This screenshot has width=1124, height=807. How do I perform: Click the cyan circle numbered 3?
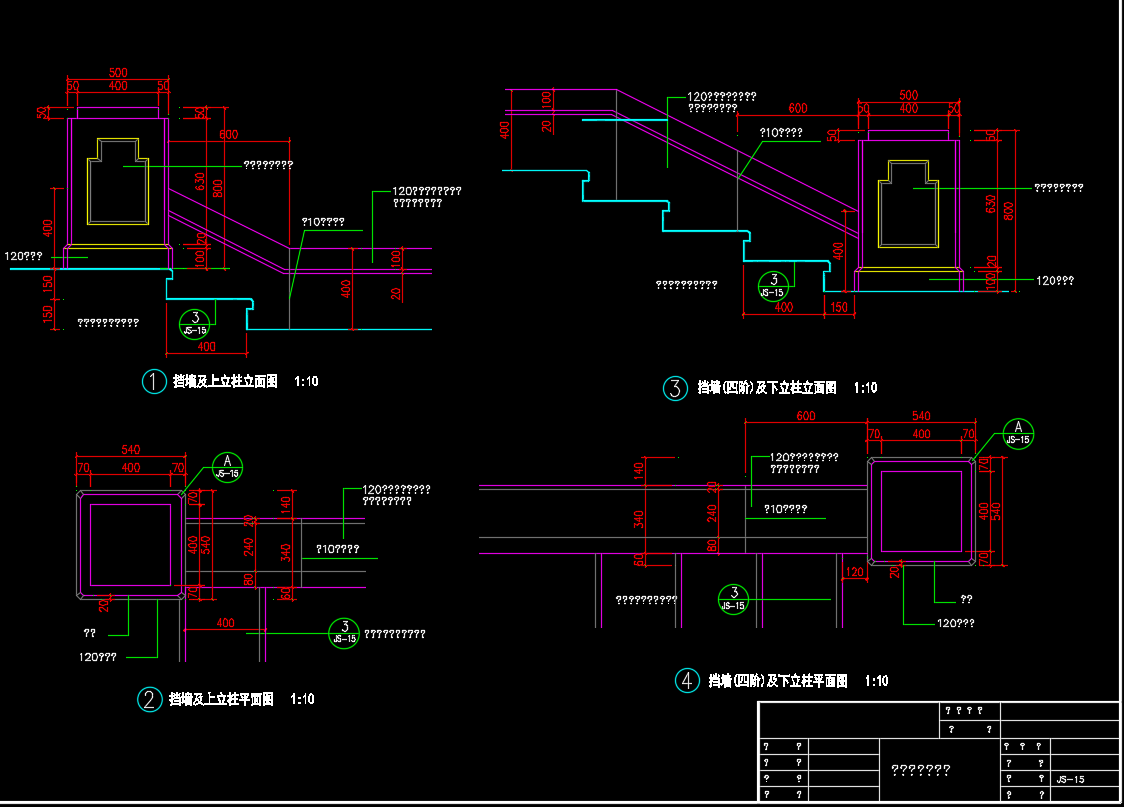point(675,388)
